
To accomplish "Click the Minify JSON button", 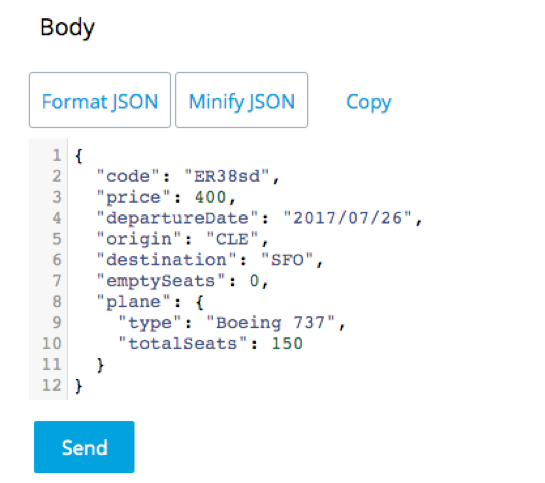I will [x=242, y=100].
